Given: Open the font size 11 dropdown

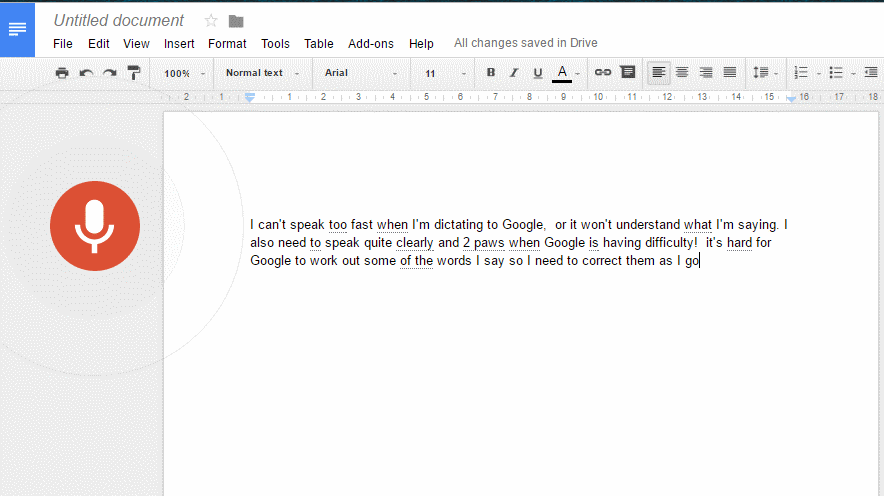Looking at the screenshot, I should [445, 73].
